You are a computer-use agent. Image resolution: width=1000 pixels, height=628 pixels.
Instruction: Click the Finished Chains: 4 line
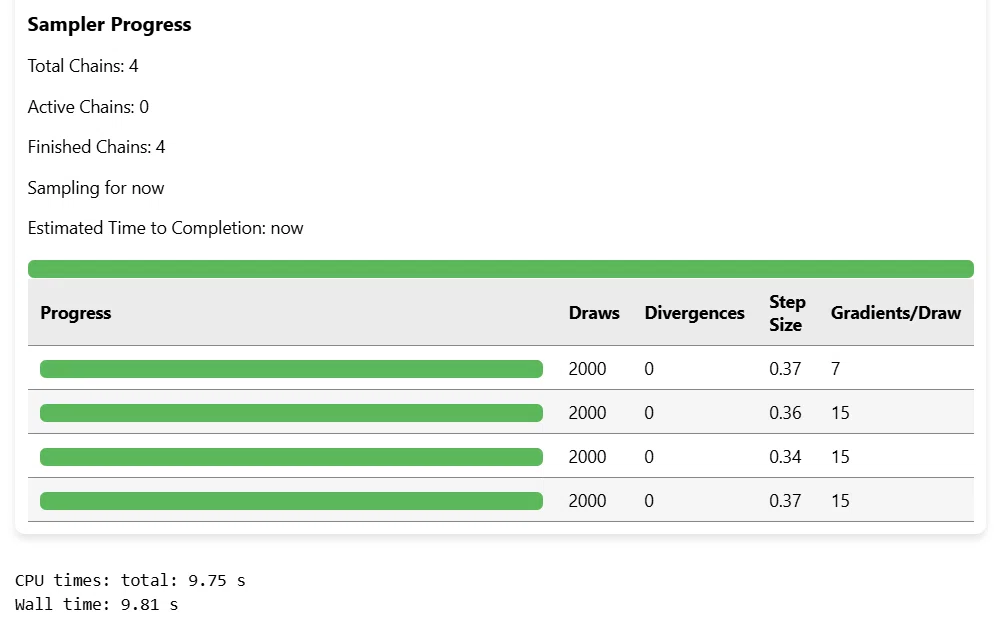(x=96, y=147)
